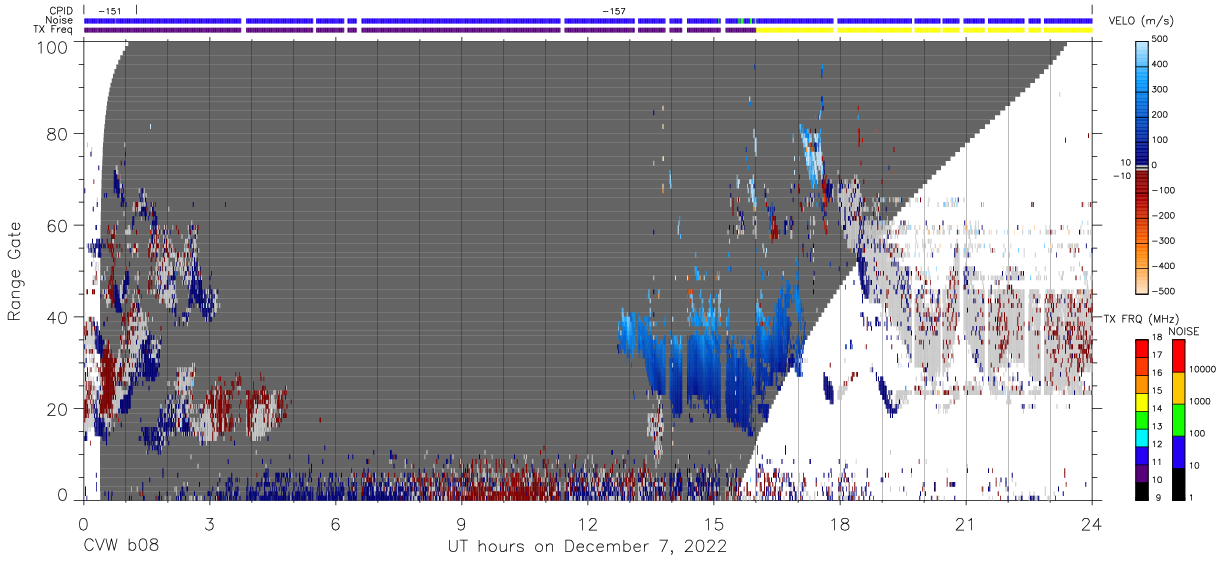
Task: Click the 12 MHz frequency label
Action: (x=1158, y=444)
